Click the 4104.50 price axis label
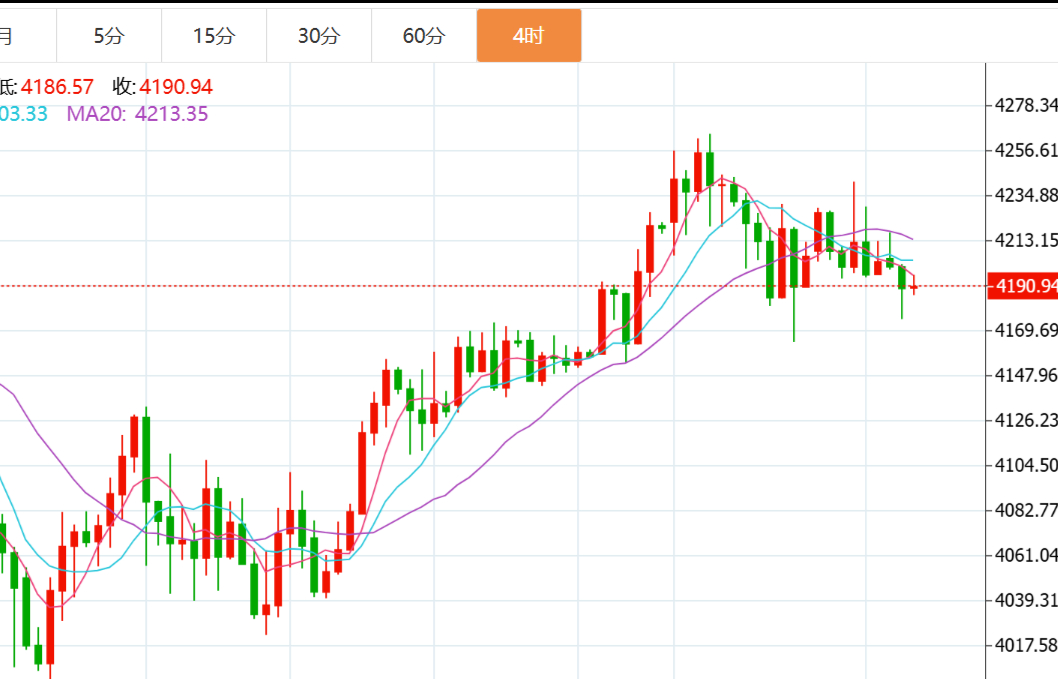This screenshot has width=1058, height=679. 1026,465
